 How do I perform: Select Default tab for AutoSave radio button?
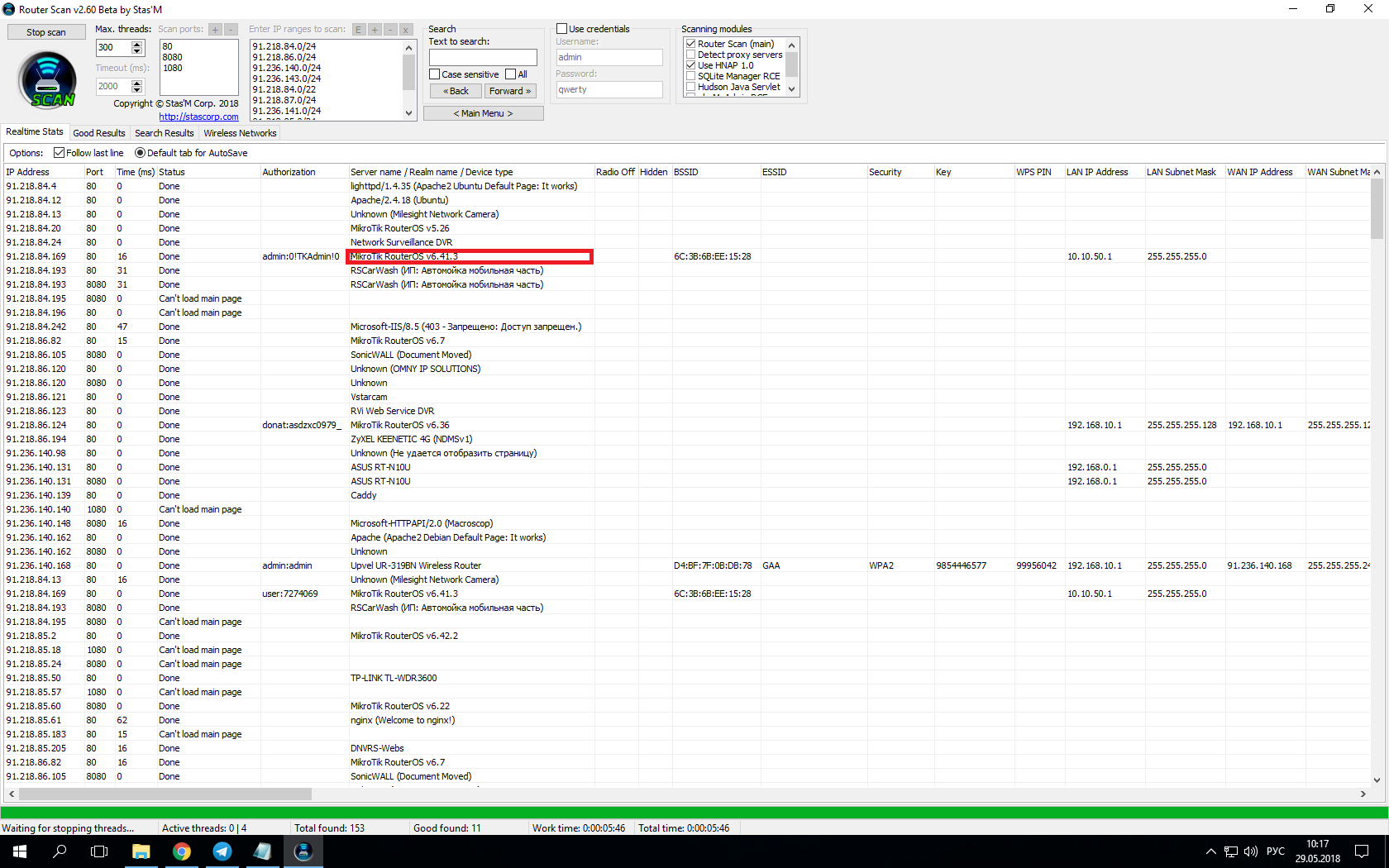[x=140, y=153]
